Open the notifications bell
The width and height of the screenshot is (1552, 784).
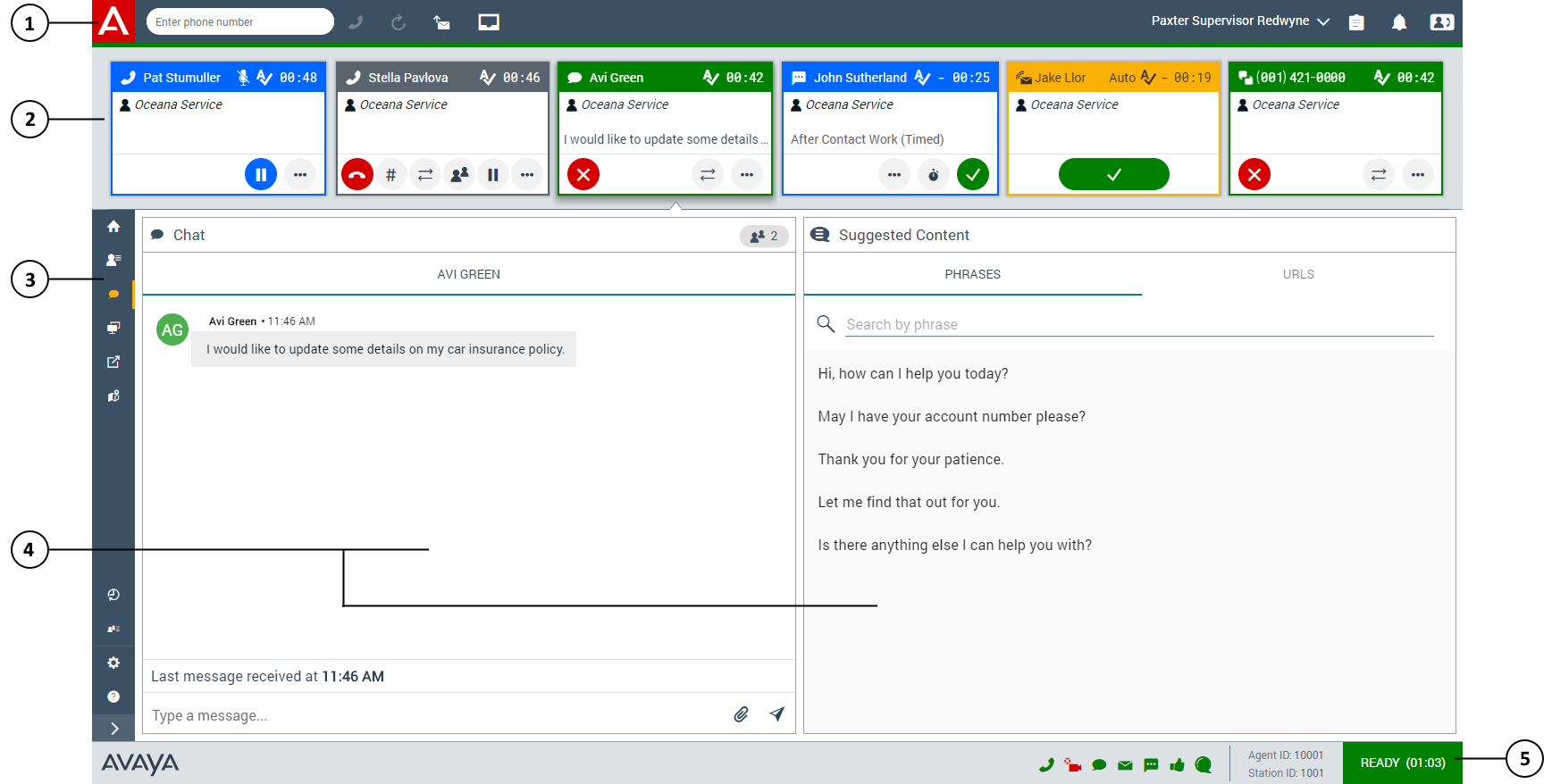click(1399, 22)
